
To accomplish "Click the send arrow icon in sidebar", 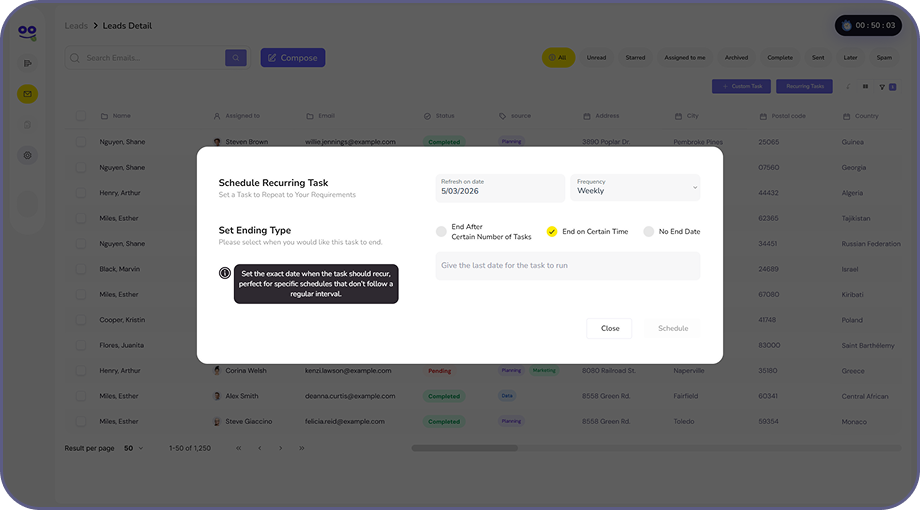I will (x=28, y=63).
